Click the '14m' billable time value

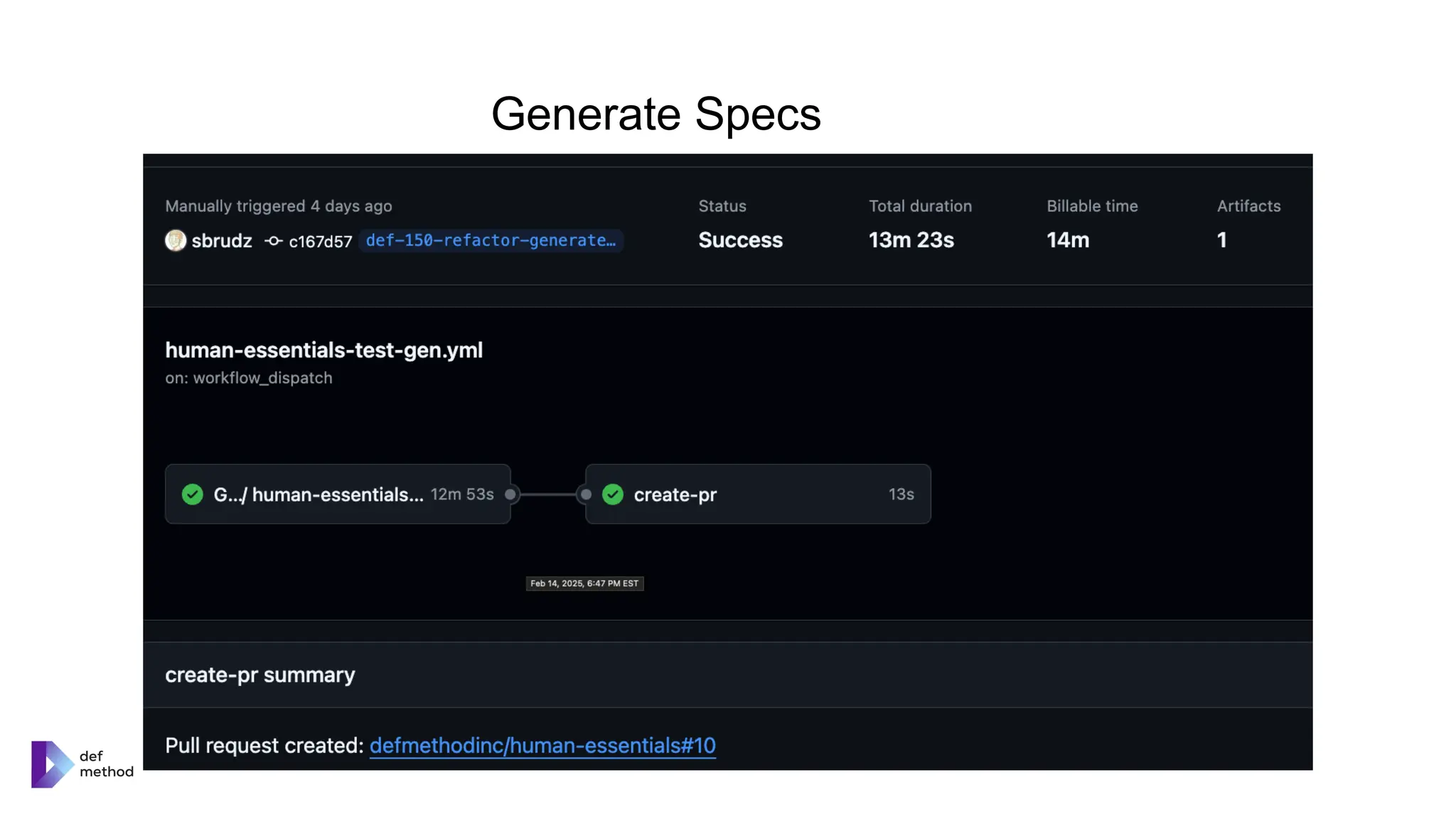click(x=1068, y=240)
